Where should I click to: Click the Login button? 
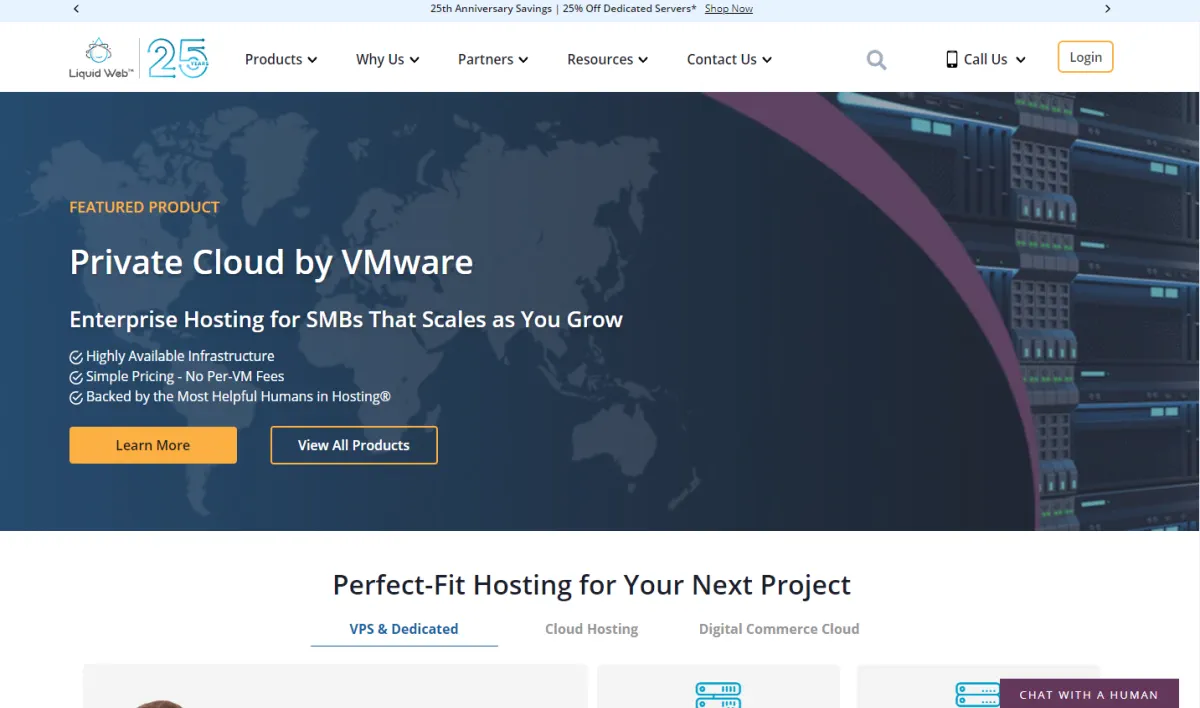point(1085,57)
